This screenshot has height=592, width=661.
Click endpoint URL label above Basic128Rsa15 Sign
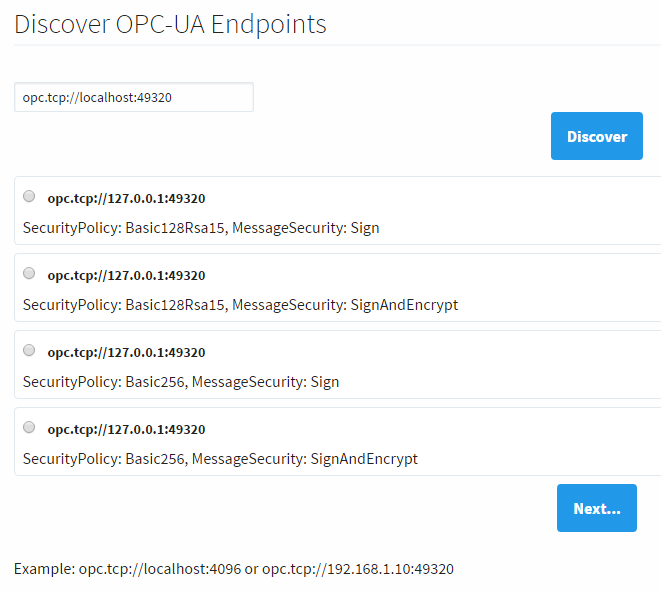point(126,198)
